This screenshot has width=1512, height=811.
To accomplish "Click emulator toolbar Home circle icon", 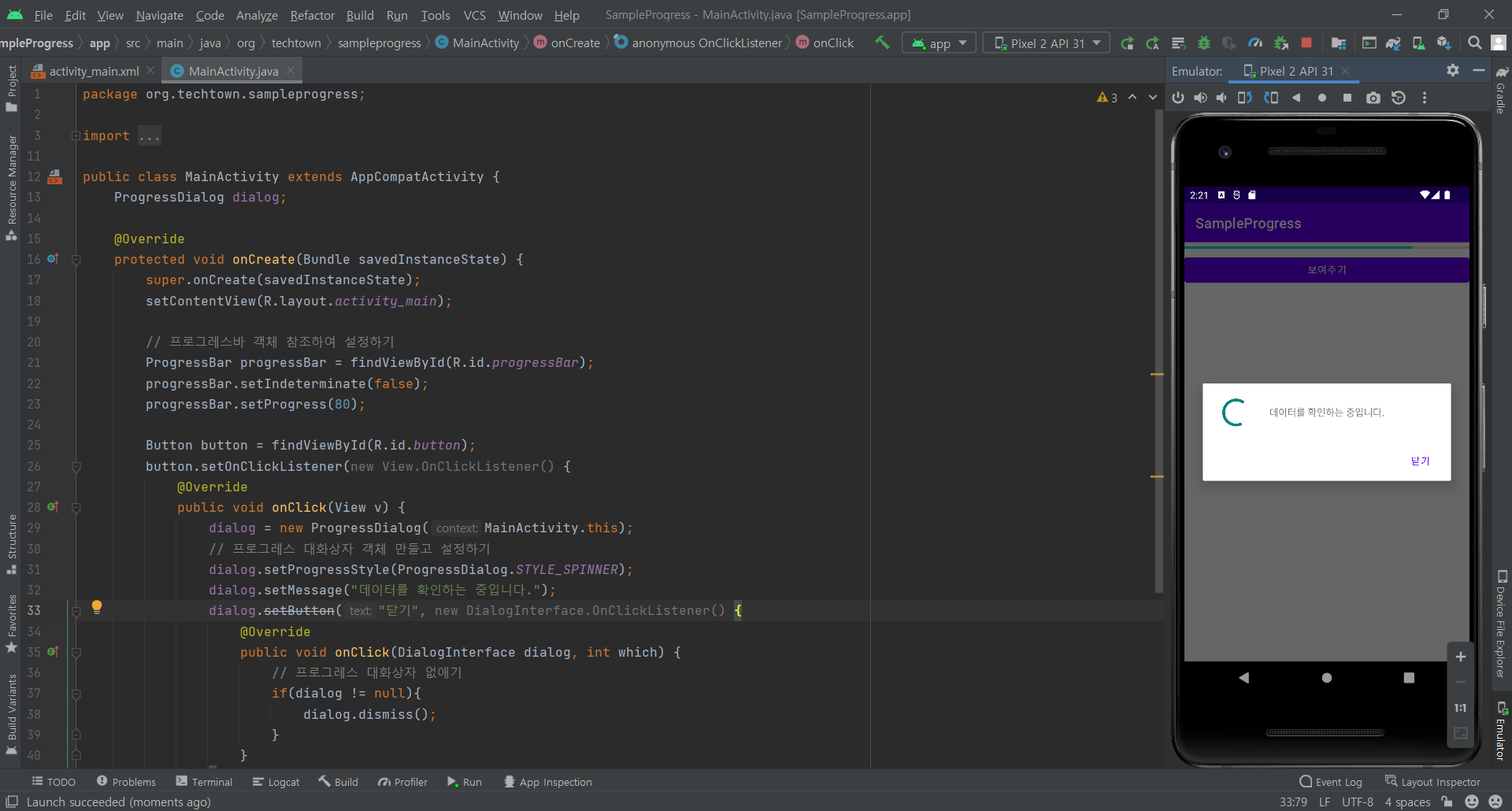I will point(1322,98).
